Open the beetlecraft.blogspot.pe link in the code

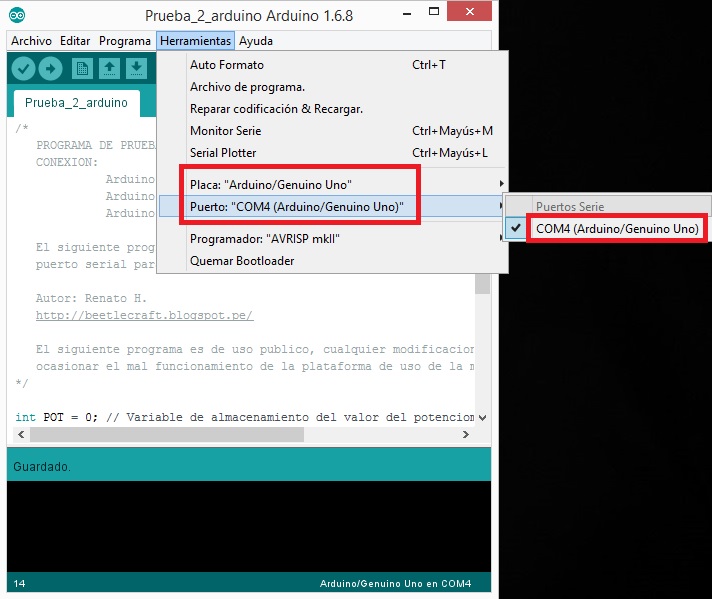pyautogui.click(x=144, y=315)
